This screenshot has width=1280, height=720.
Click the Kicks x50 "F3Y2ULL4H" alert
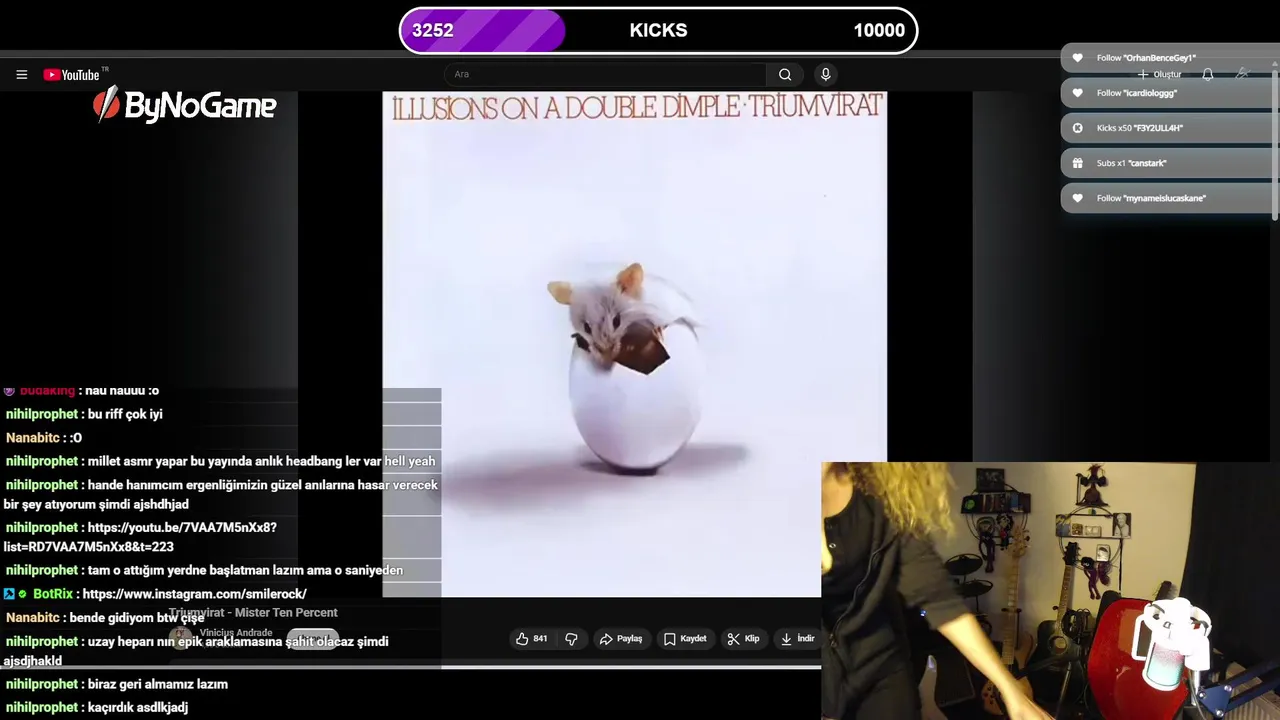point(1168,128)
